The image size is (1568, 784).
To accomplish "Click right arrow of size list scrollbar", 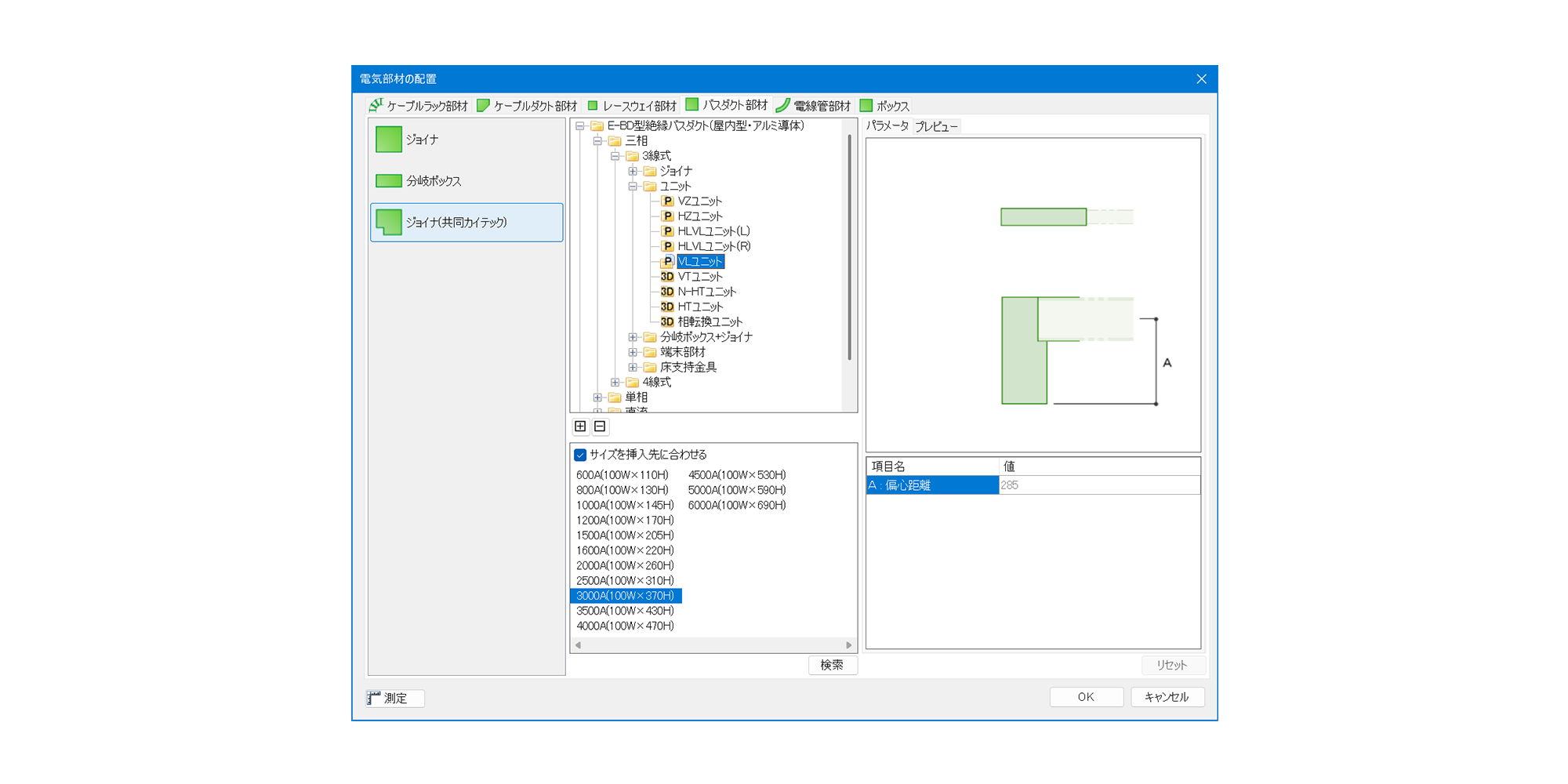I will [x=848, y=645].
